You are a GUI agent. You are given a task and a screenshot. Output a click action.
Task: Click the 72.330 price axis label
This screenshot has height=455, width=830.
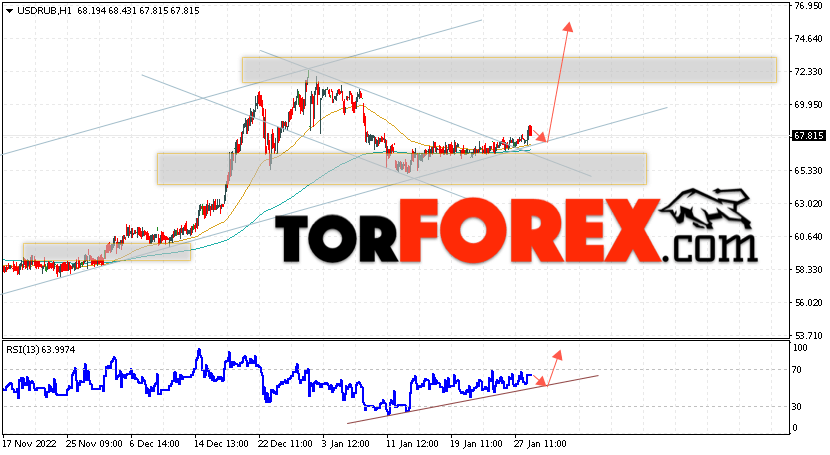tap(808, 71)
